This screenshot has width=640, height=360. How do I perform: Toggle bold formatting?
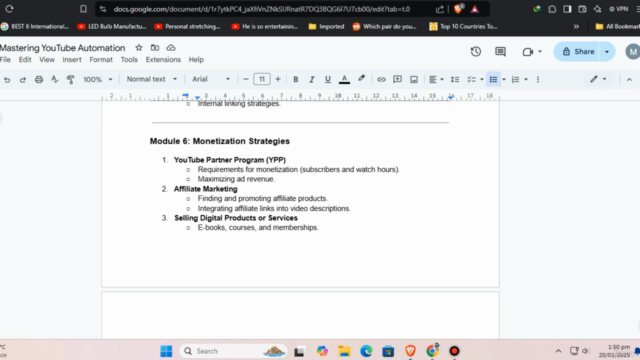pyautogui.click(x=296, y=80)
